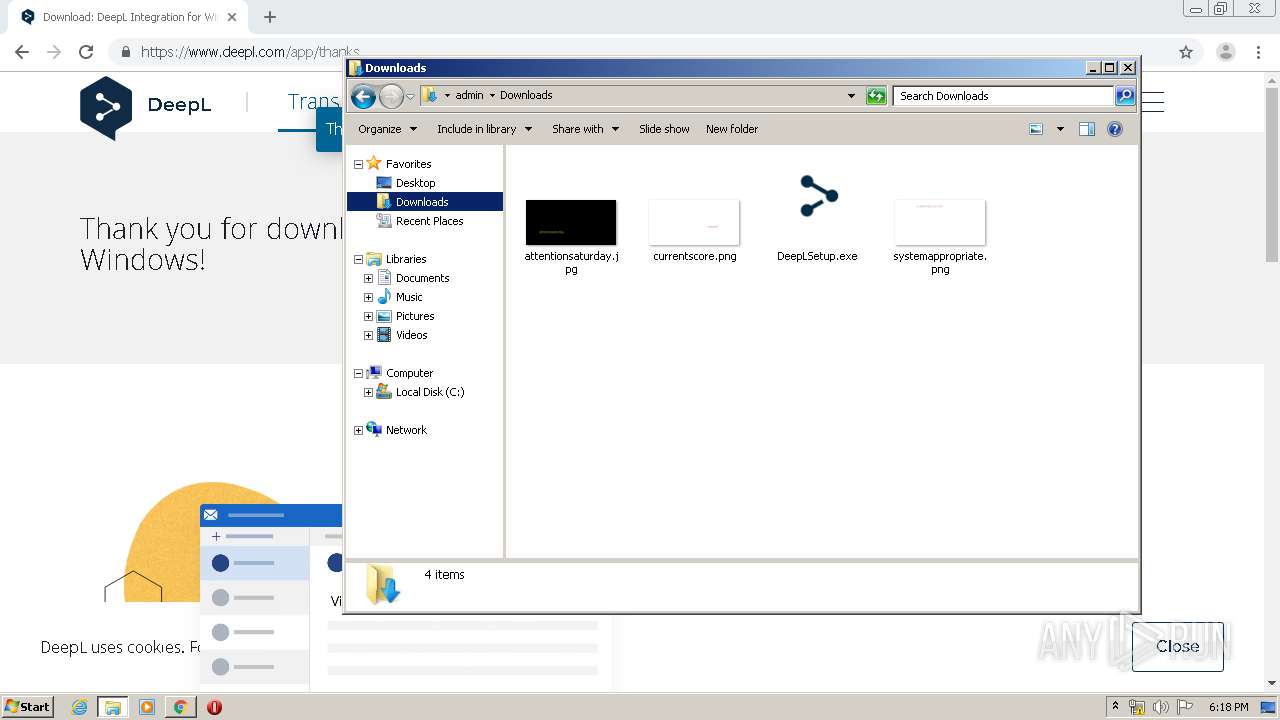Open Internet Explorer from taskbar
This screenshot has width=1280, height=720.
pos(80,707)
